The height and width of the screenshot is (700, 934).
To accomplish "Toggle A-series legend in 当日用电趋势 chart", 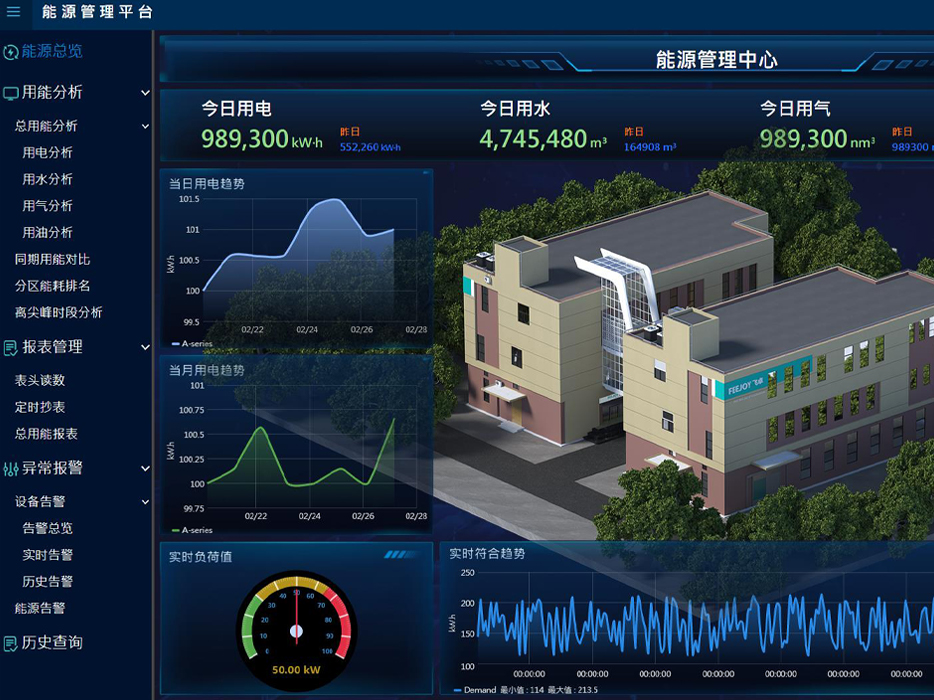I will click(191, 344).
